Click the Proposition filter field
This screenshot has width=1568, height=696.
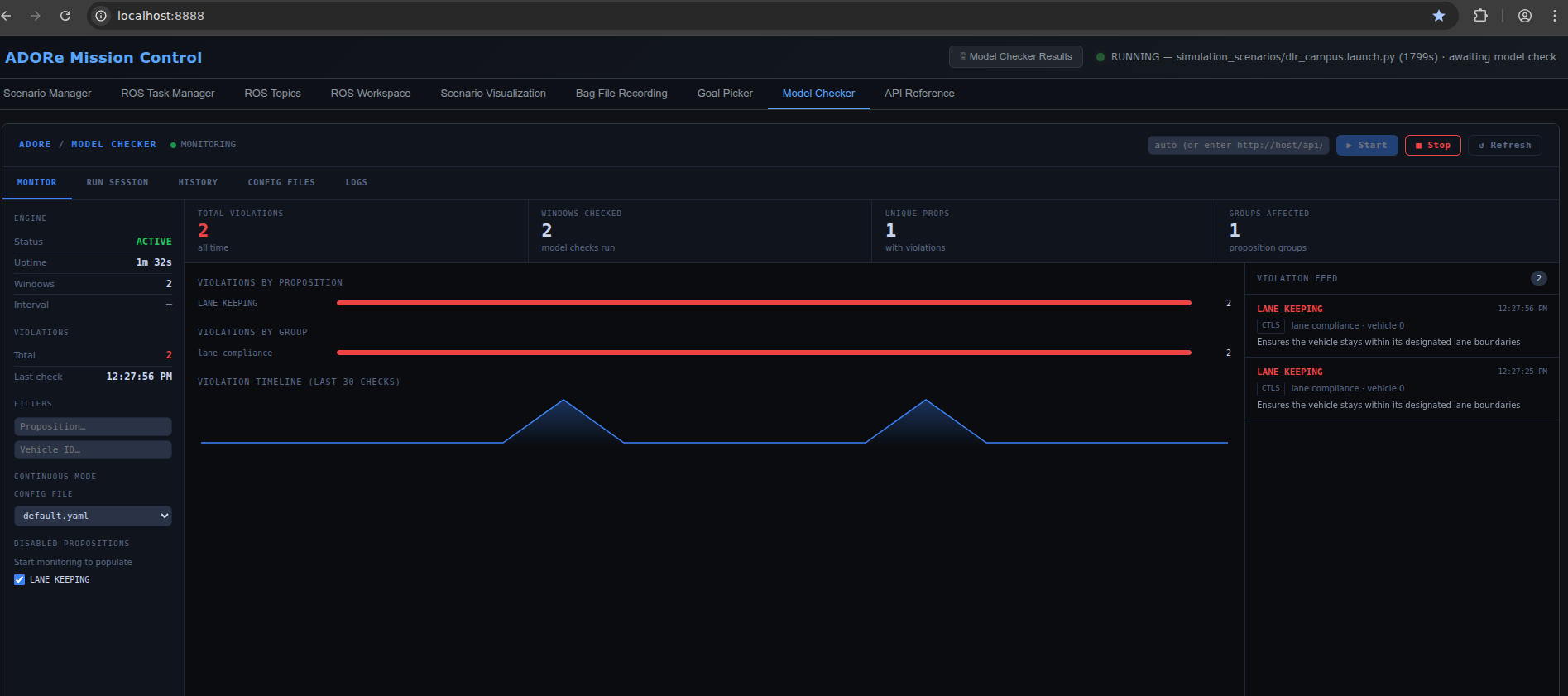pos(93,426)
